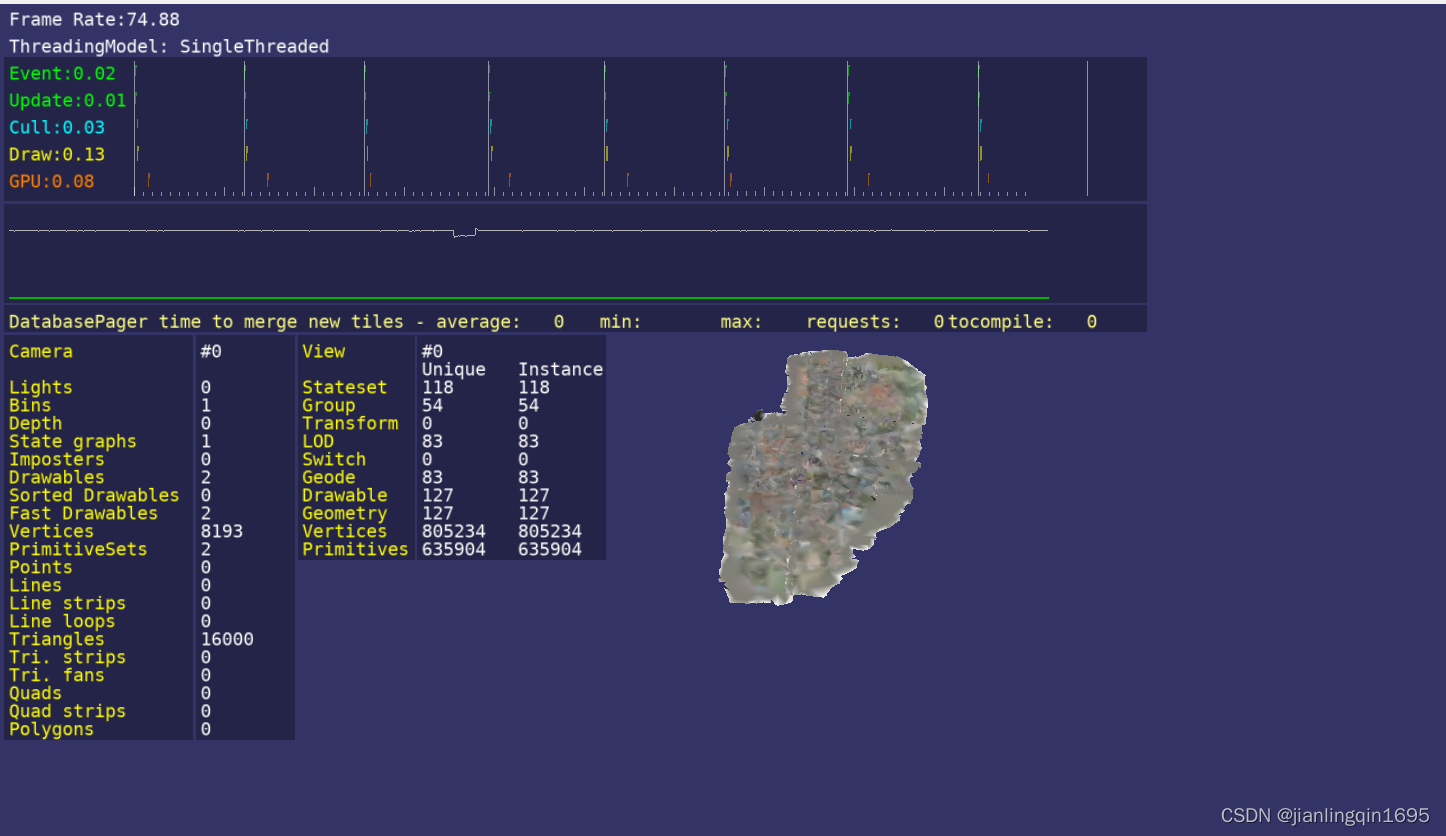The height and width of the screenshot is (836, 1446).
Task: Click the white frame-time graph line
Action: pyautogui.click(x=529, y=231)
